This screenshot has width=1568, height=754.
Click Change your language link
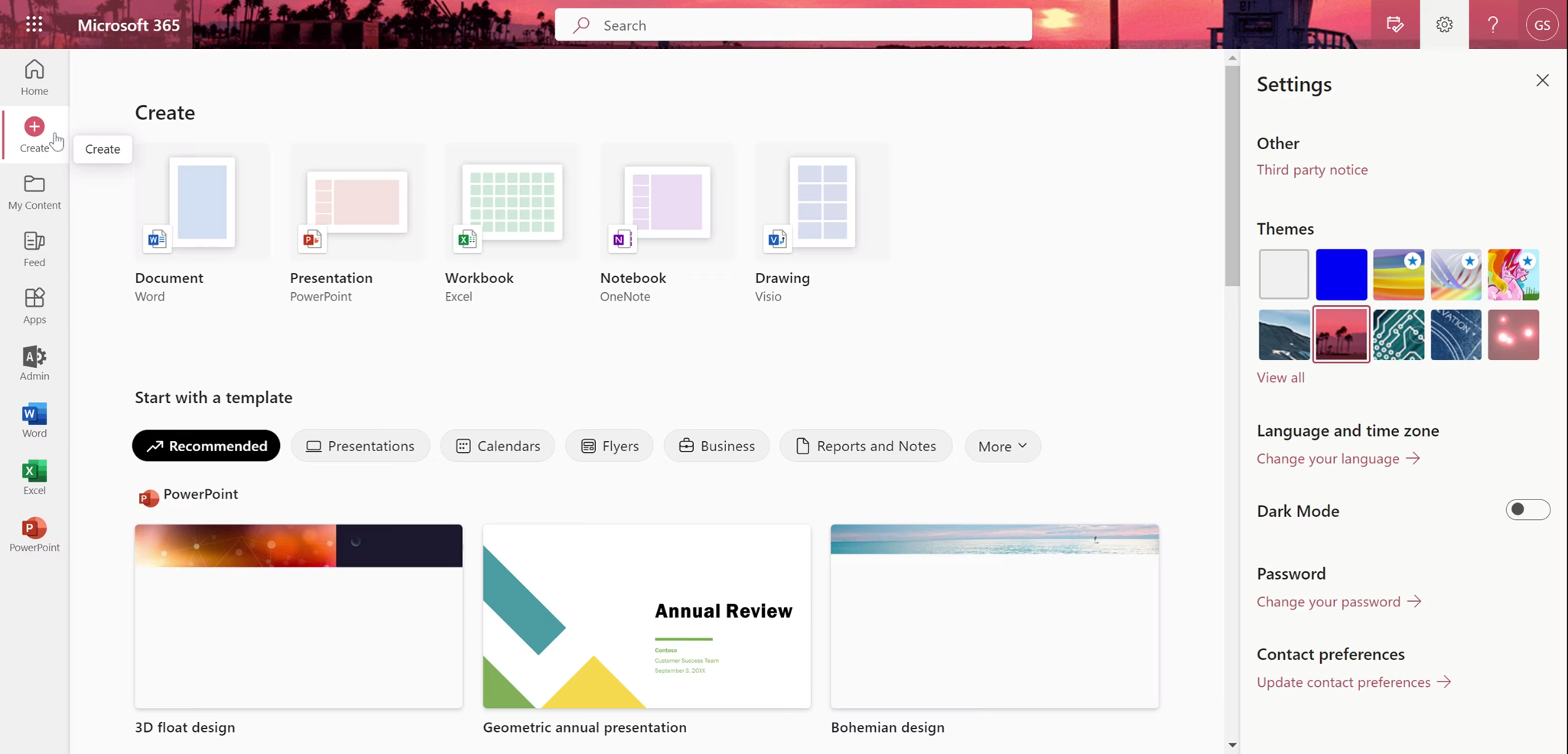(1338, 458)
